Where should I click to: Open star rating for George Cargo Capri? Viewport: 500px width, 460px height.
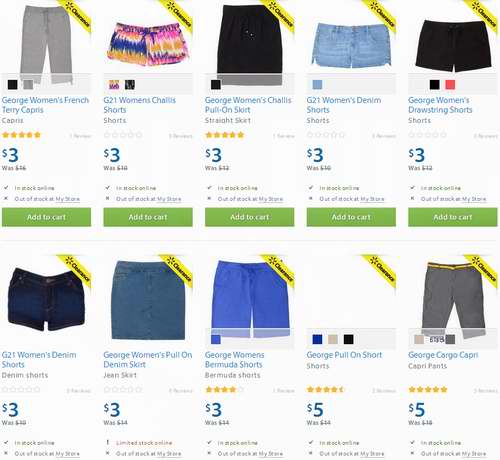[x=428, y=389]
